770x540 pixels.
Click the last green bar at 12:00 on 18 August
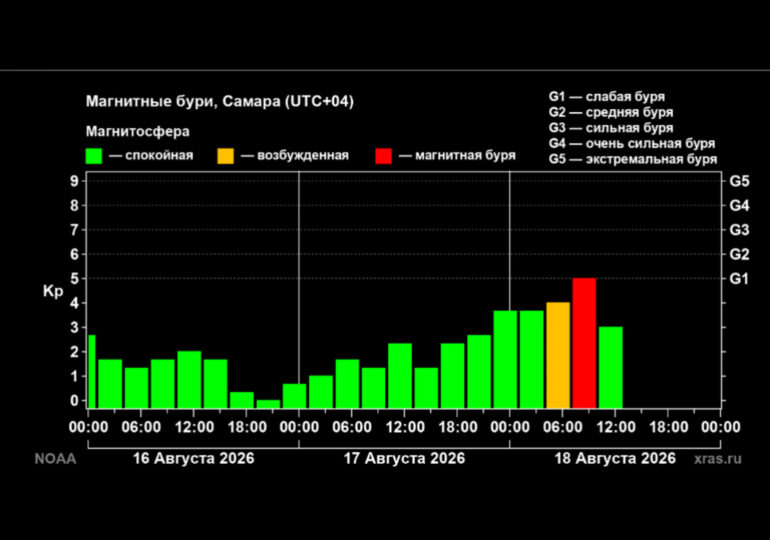click(611, 367)
